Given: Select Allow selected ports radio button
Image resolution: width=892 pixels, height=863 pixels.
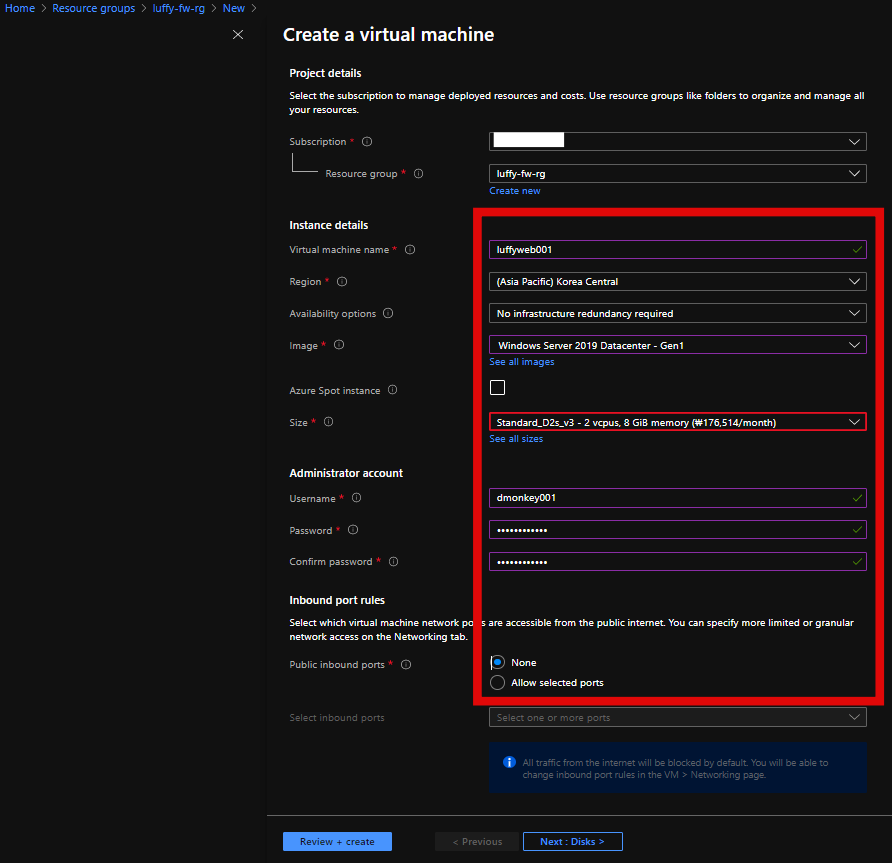Looking at the screenshot, I should click(498, 683).
